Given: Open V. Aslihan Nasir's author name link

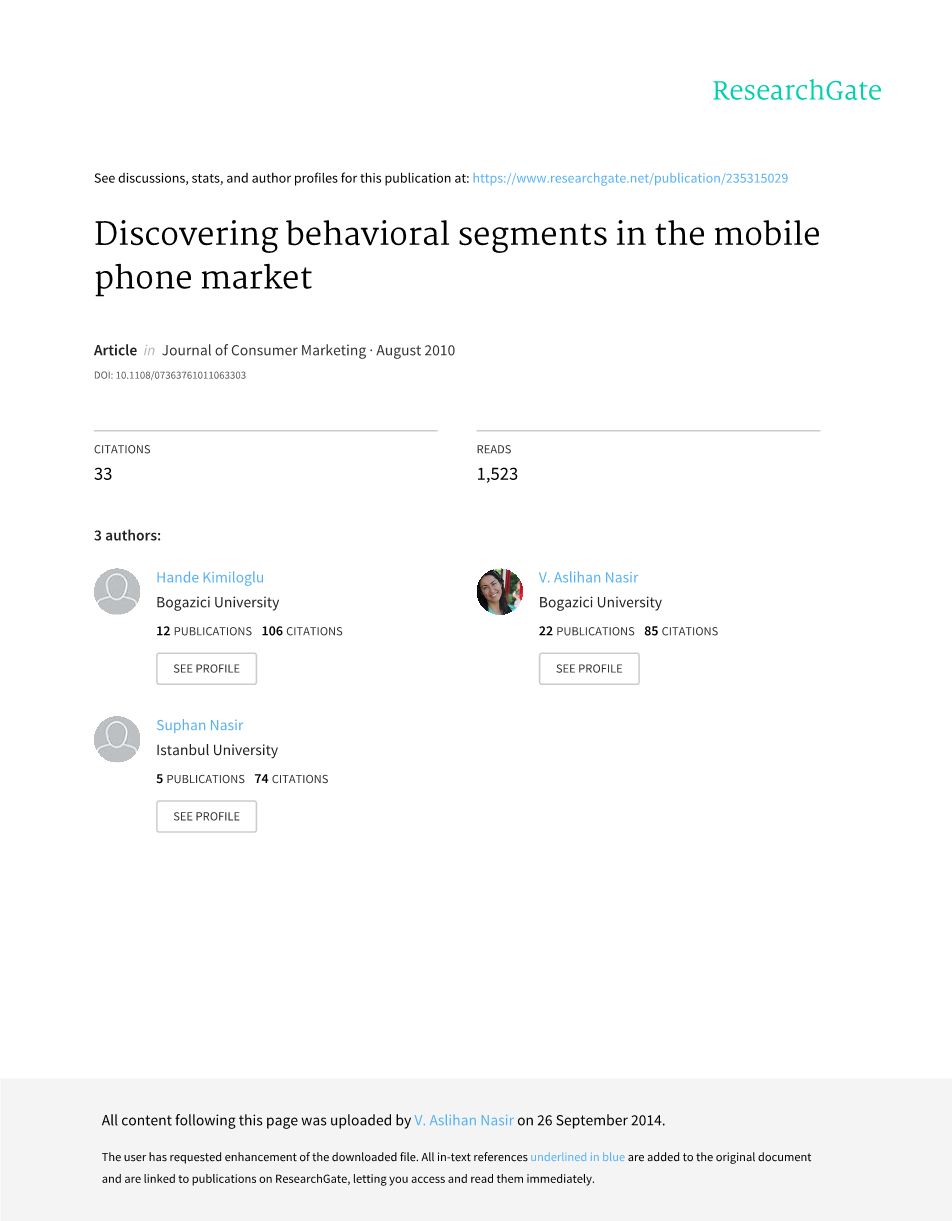Looking at the screenshot, I should 588,577.
